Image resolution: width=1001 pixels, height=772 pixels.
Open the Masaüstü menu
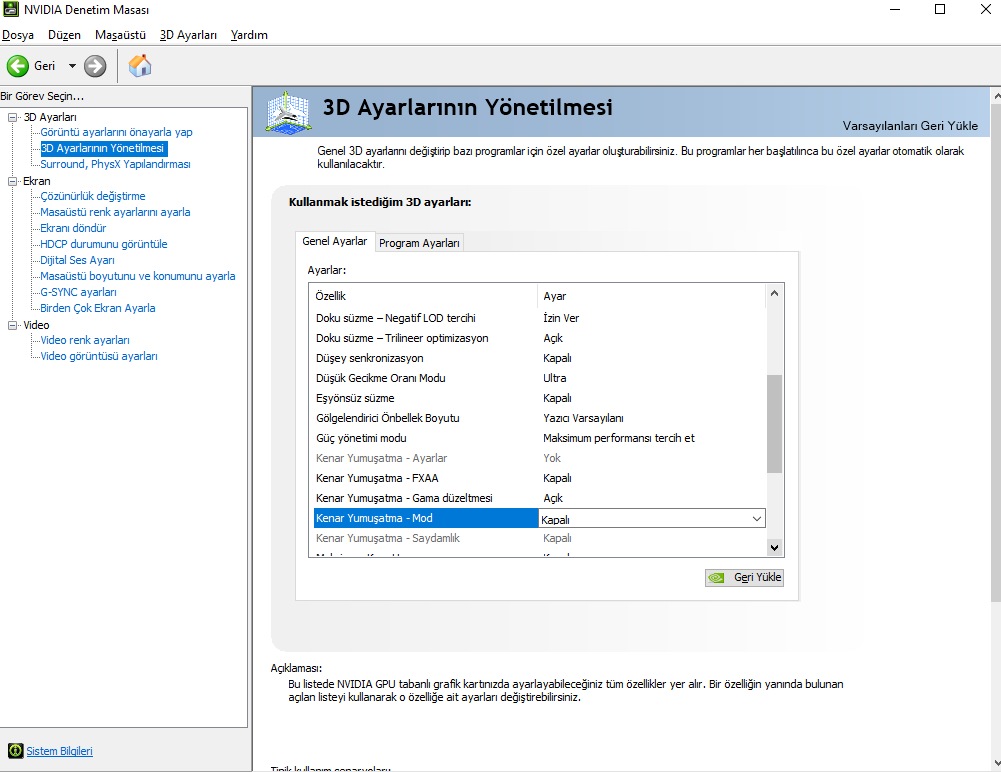tap(120, 35)
